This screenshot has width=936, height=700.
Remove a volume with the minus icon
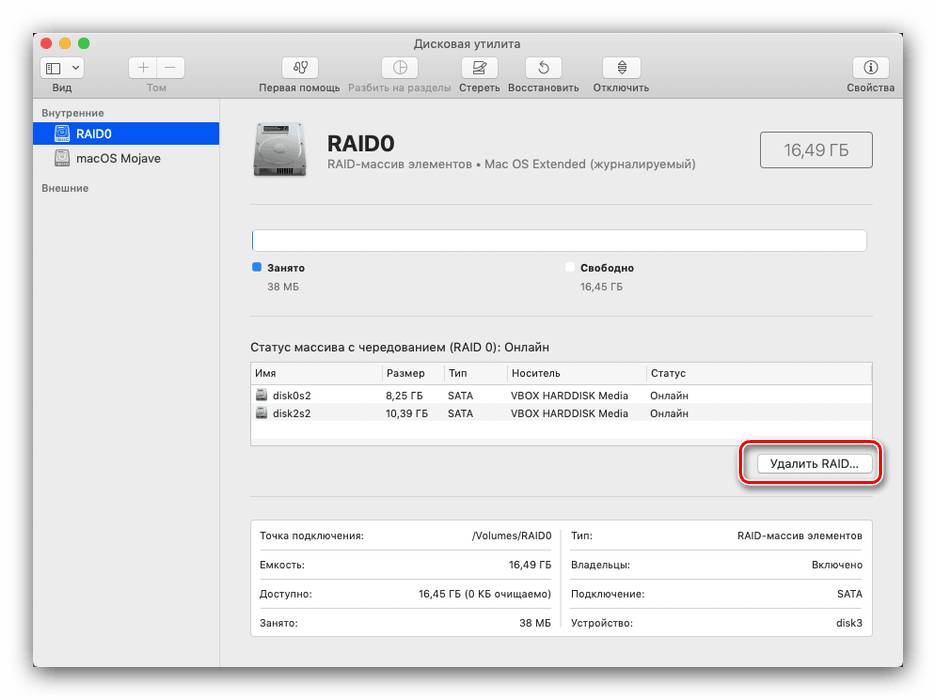click(x=169, y=67)
